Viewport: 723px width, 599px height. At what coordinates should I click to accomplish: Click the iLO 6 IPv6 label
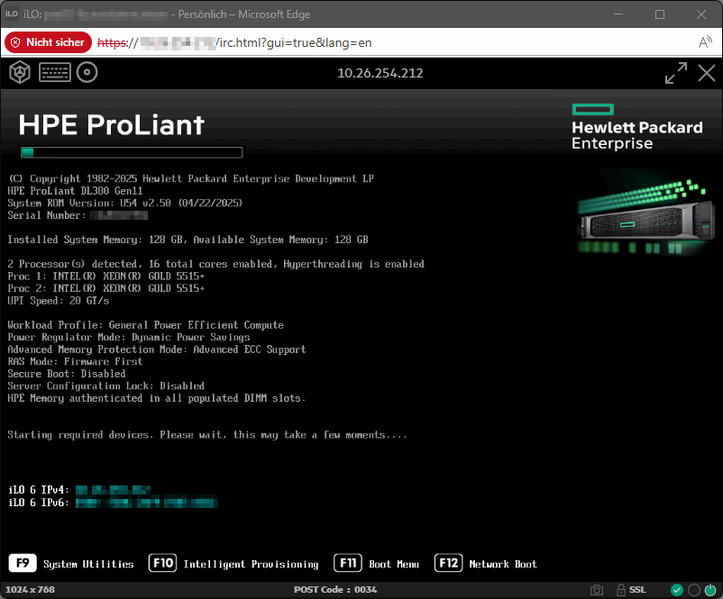[39, 502]
